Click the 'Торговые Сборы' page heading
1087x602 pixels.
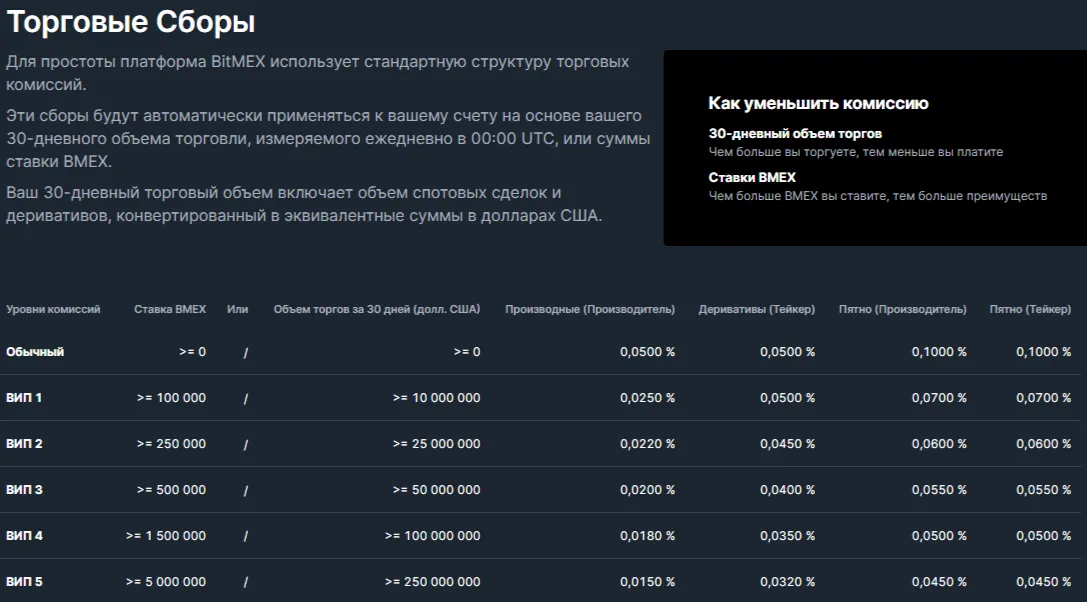pos(131,22)
